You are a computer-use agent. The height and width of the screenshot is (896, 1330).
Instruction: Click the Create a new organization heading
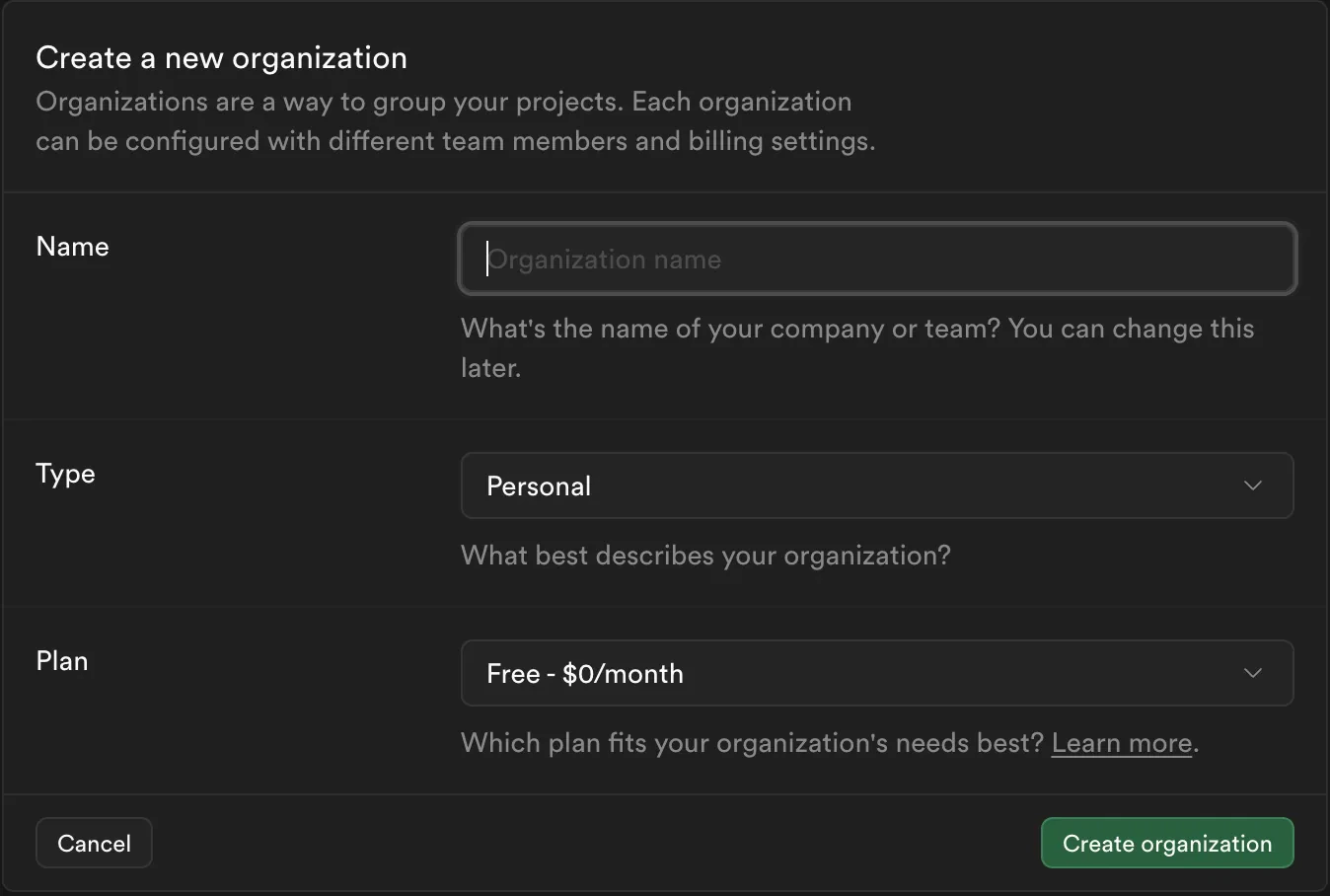[221, 57]
